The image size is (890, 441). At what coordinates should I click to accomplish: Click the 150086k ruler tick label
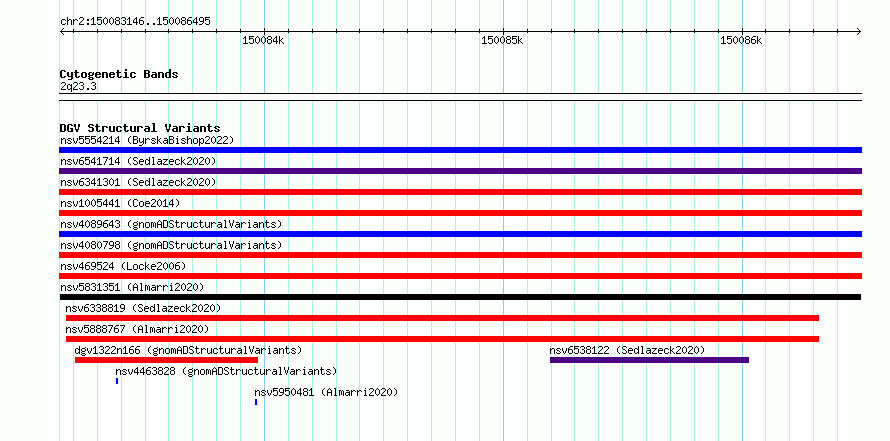(x=741, y=40)
